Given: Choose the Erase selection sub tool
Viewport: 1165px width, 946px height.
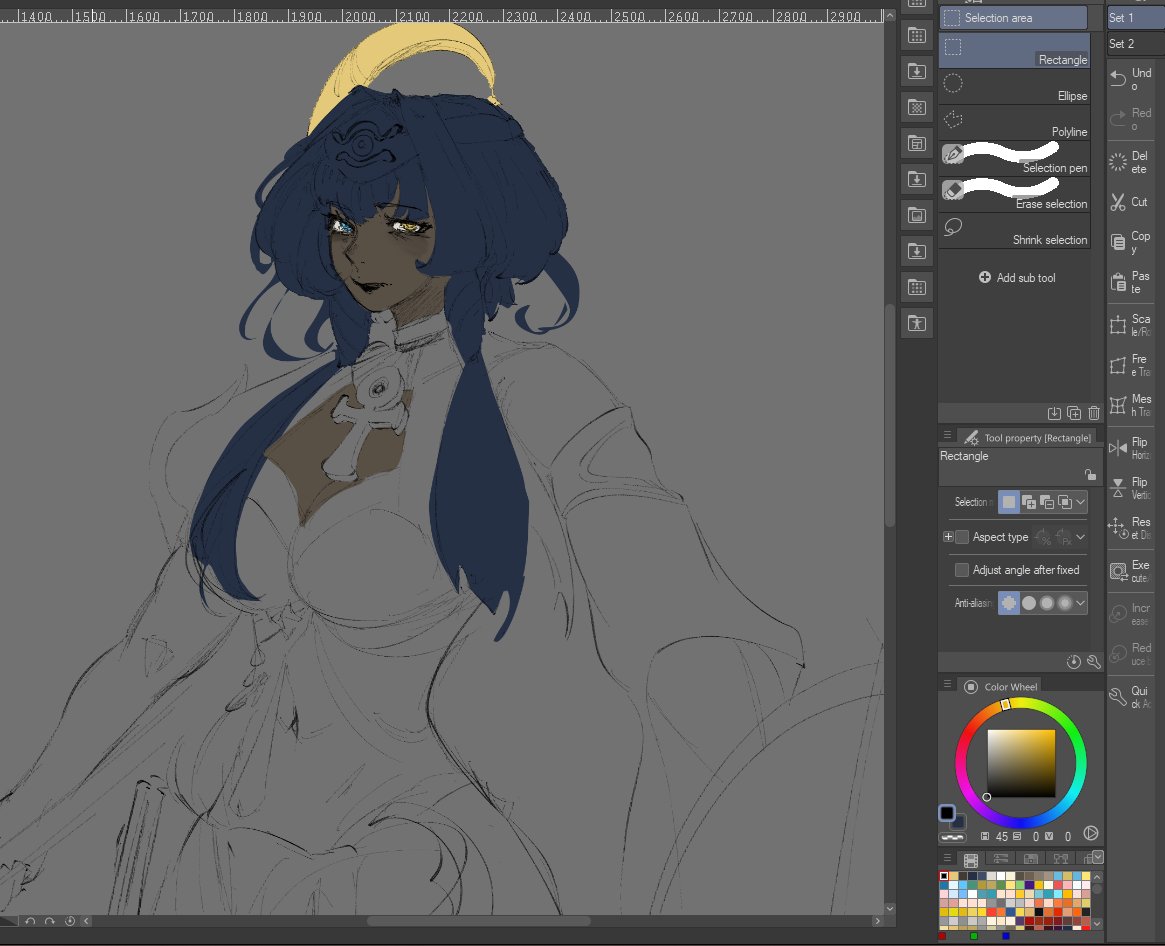Looking at the screenshot, I should (1014, 194).
